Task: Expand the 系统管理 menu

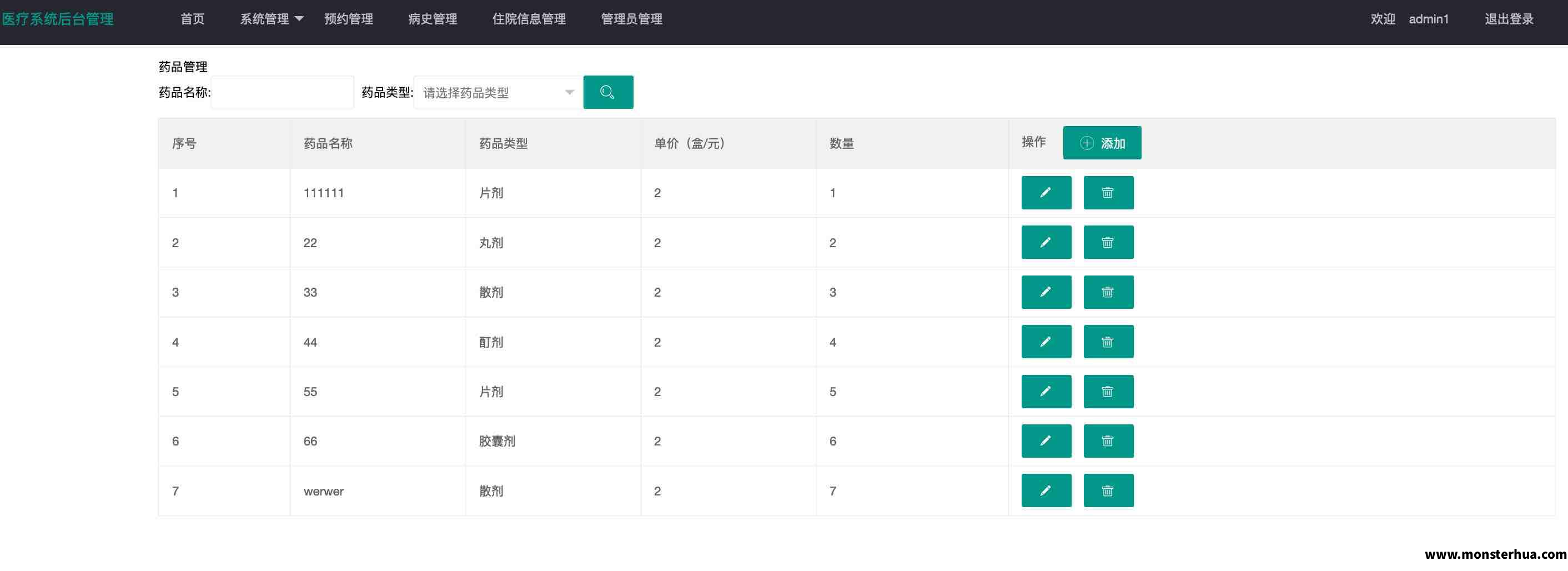Action: click(x=272, y=19)
